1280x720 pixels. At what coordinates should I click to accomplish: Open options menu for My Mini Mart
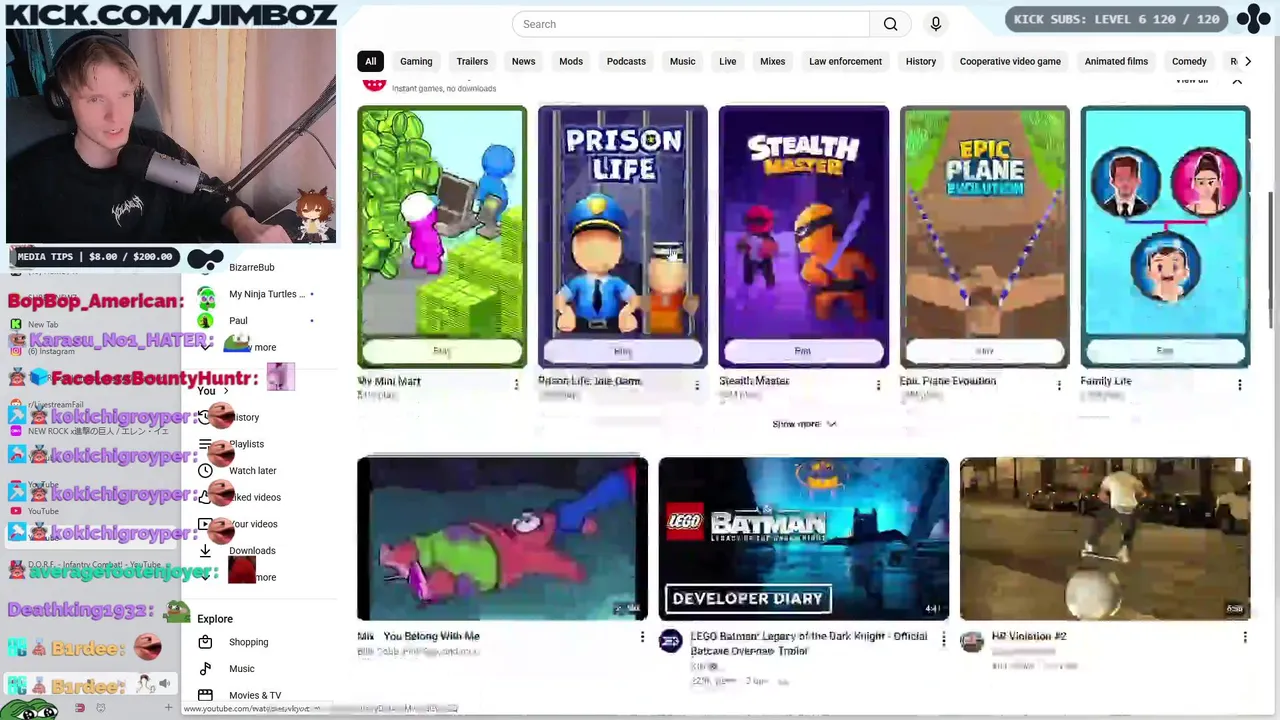click(x=516, y=385)
